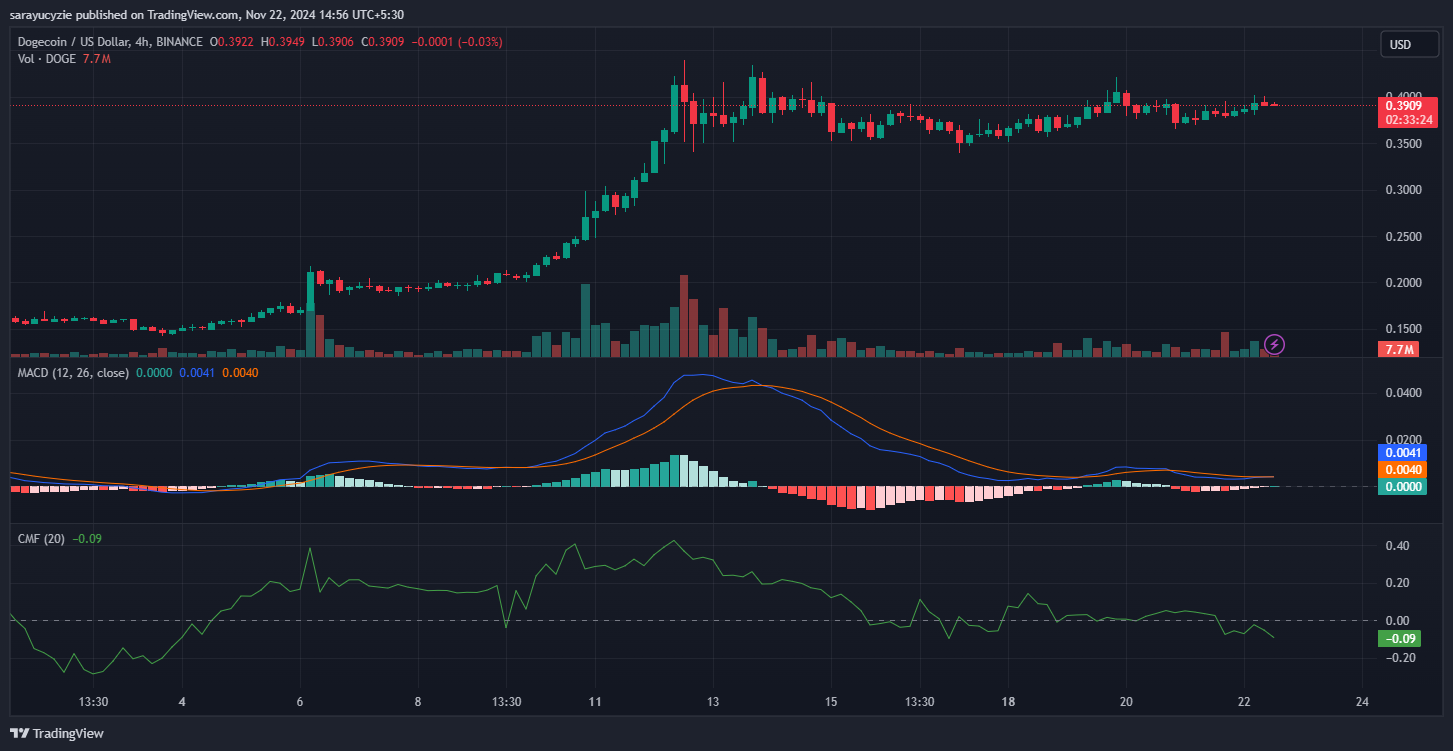Screen dimensions: 1453x751
Task: Click the Vol · DOGE indicator legend
Action: pos(46,59)
